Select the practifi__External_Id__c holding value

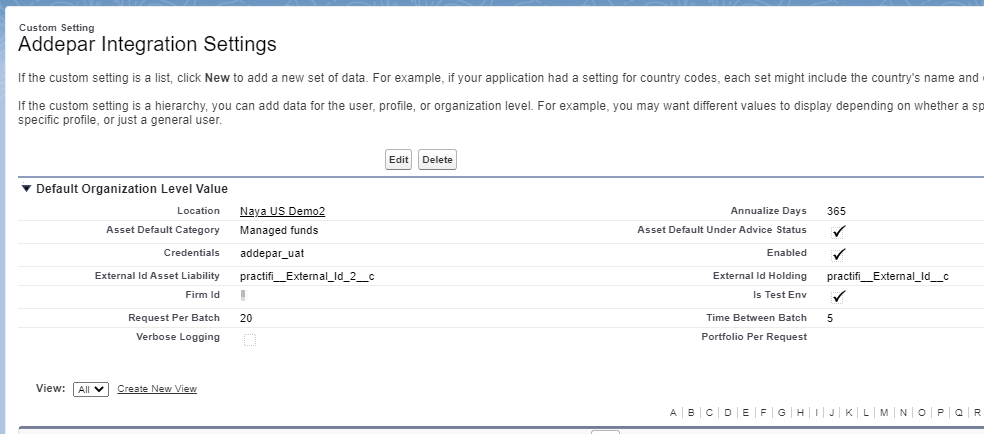(887, 276)
